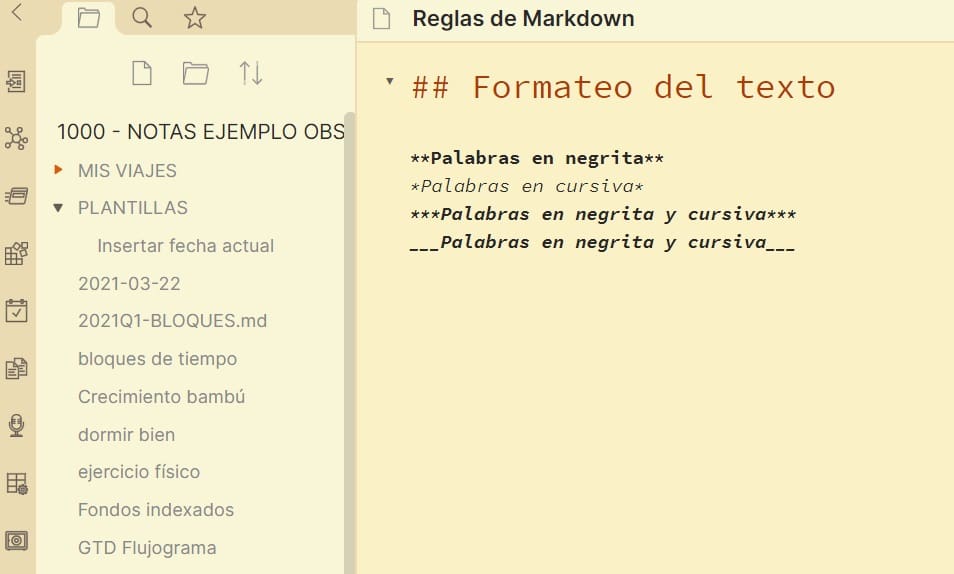Viewport: 954px width, 574px height.
Task: Open the blocks grid ribbon icon
Action: pos(16,253)
